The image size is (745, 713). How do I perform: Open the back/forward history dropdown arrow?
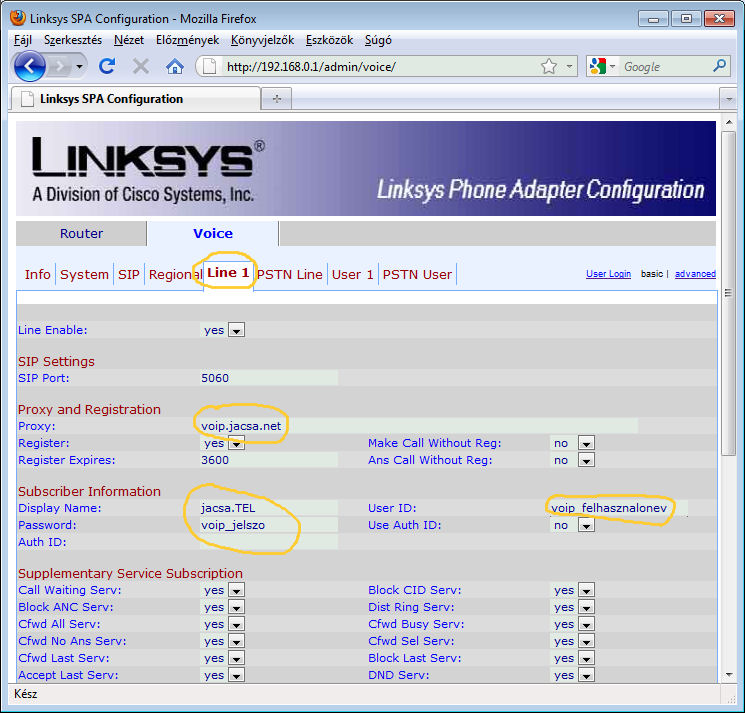[79, 67]
